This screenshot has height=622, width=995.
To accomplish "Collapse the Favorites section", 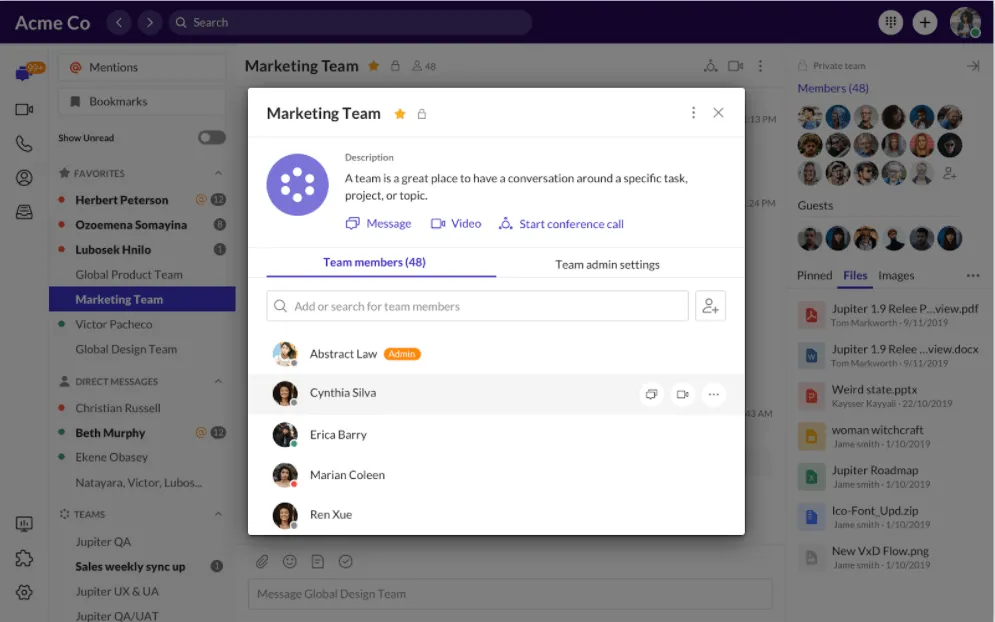I will pos(218,173).
